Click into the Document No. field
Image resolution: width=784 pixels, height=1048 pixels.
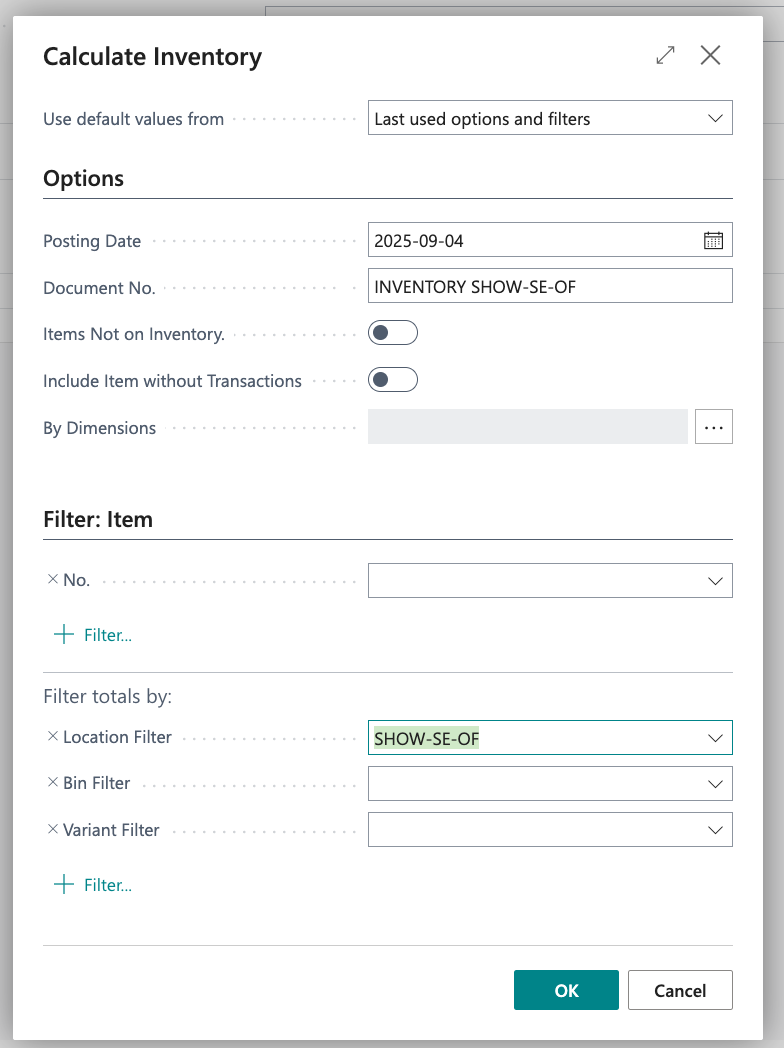point(550,286)
